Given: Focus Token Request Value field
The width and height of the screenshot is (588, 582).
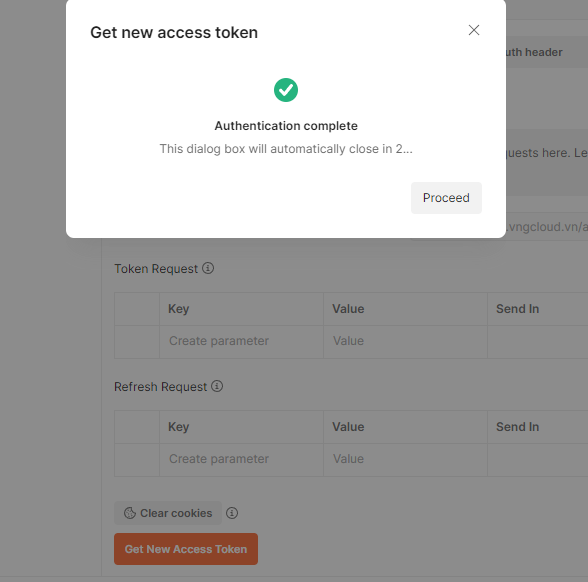Looking at the screenshot, I should click(x=405, y=341).
